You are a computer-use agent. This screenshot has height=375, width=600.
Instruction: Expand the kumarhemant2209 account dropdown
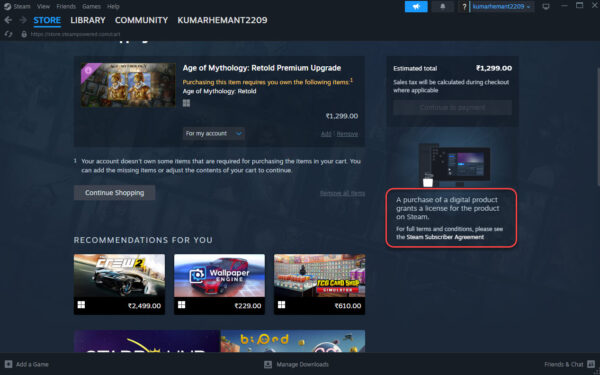point(502,7)
